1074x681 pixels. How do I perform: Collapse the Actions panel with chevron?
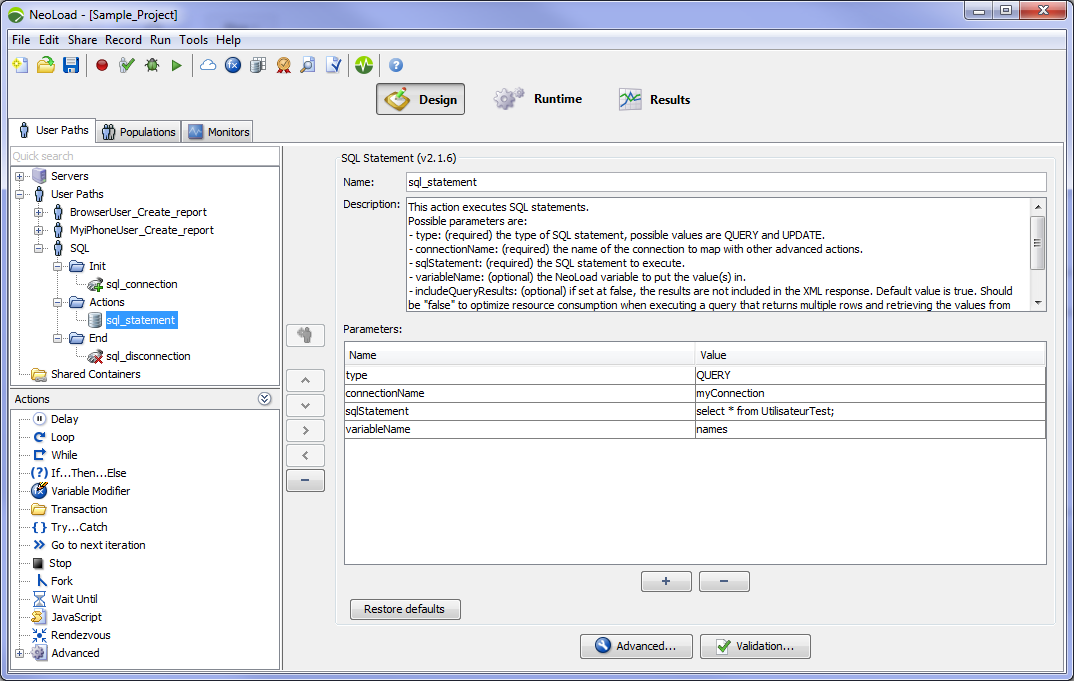point(264,399)
